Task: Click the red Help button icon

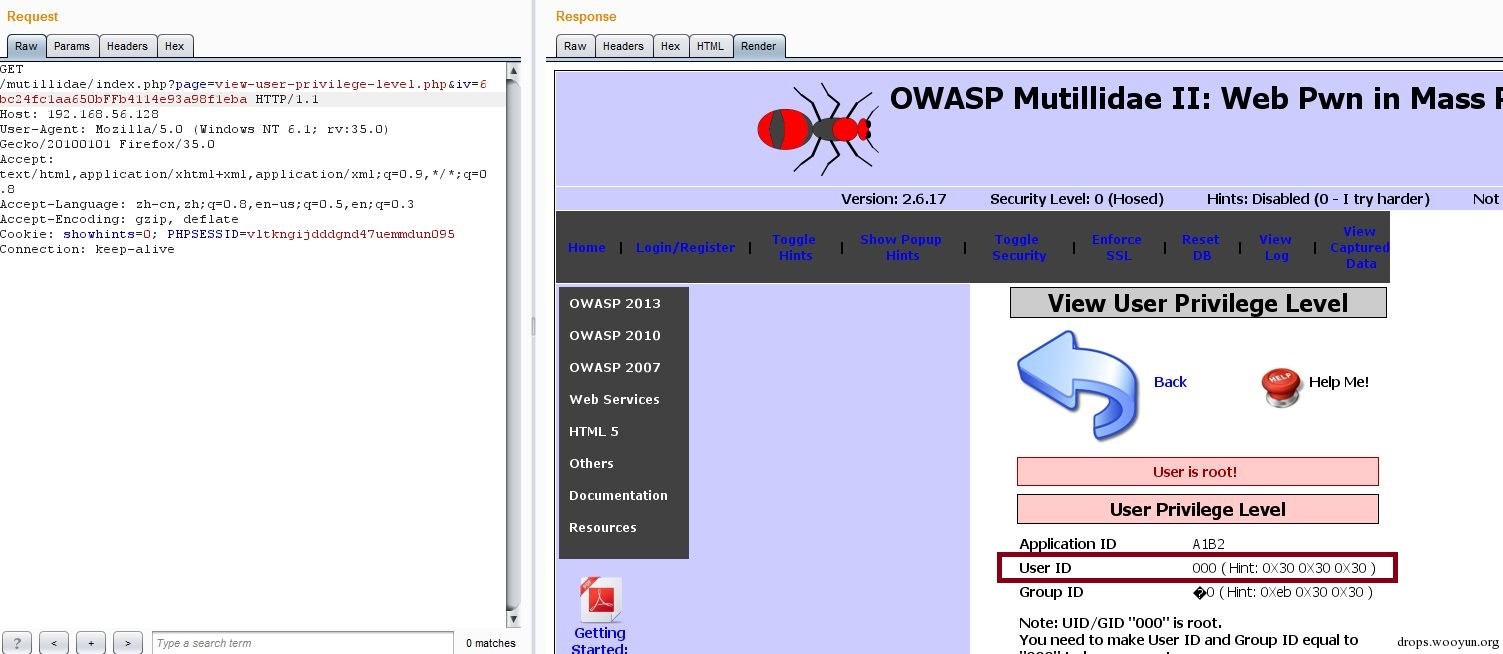Action: 1282,386
